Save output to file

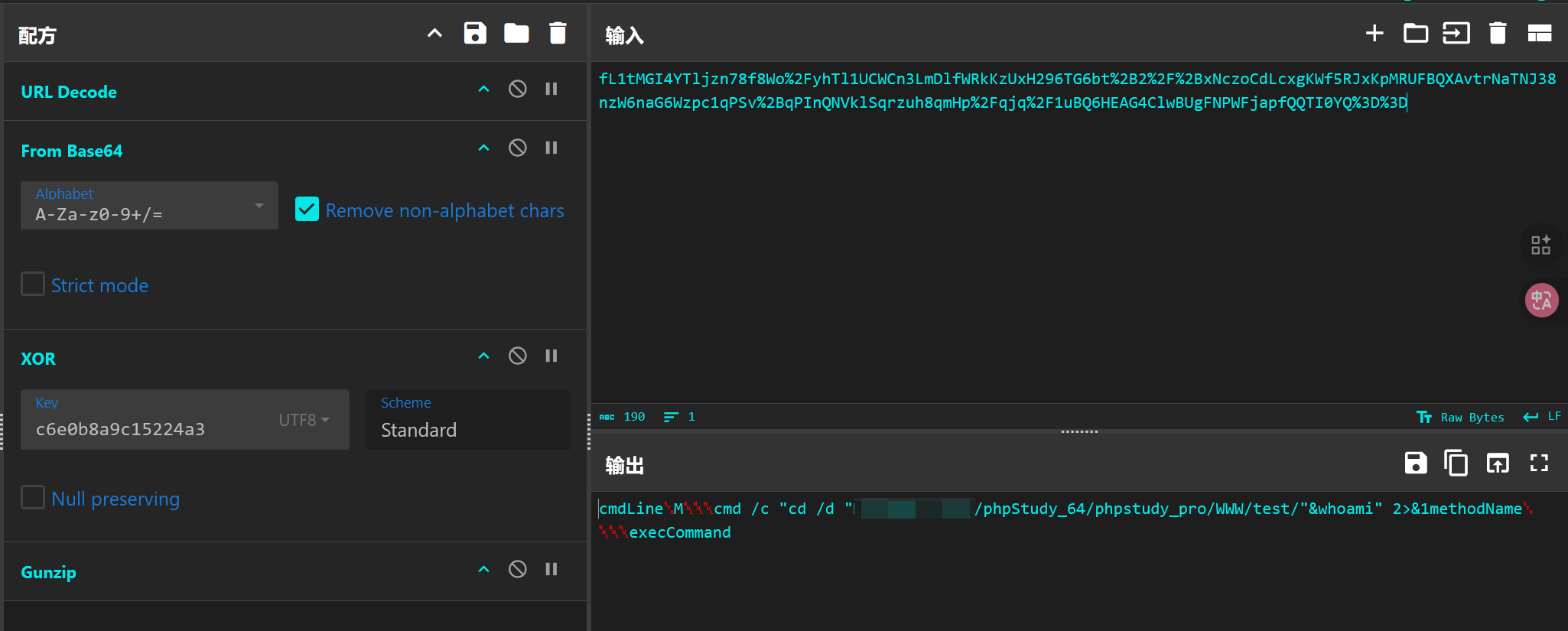[1415, 463]
